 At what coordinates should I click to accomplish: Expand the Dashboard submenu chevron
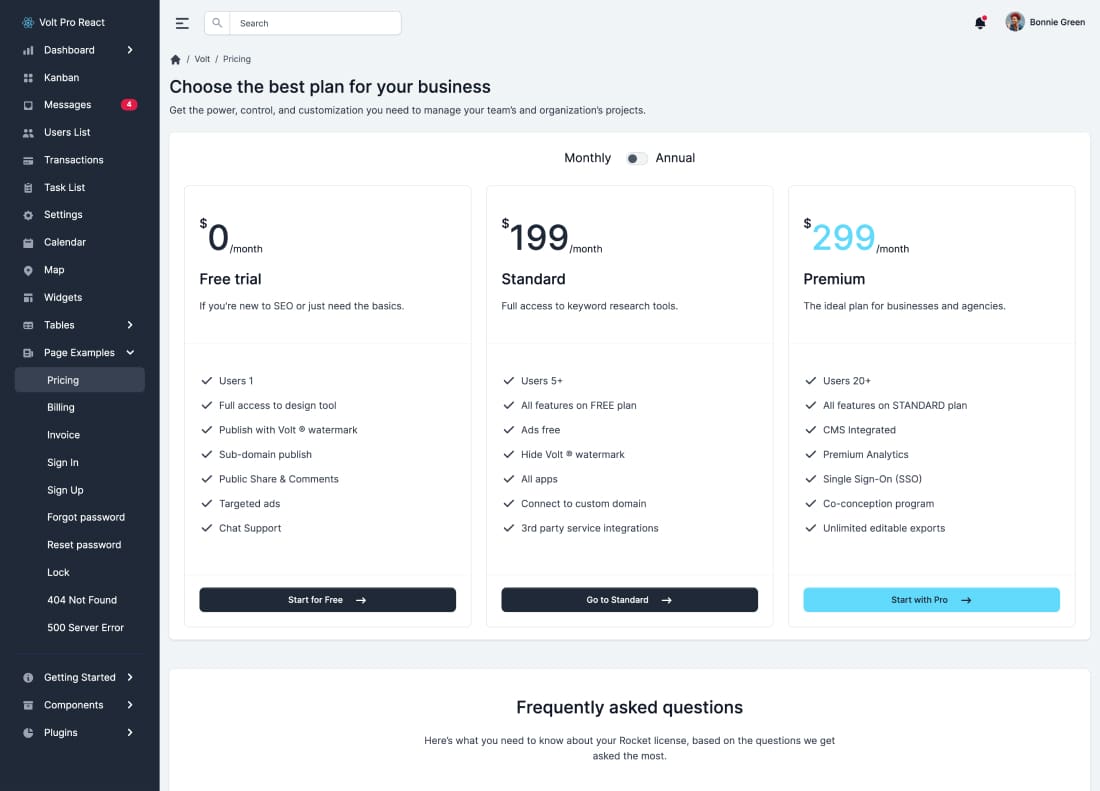130,50
